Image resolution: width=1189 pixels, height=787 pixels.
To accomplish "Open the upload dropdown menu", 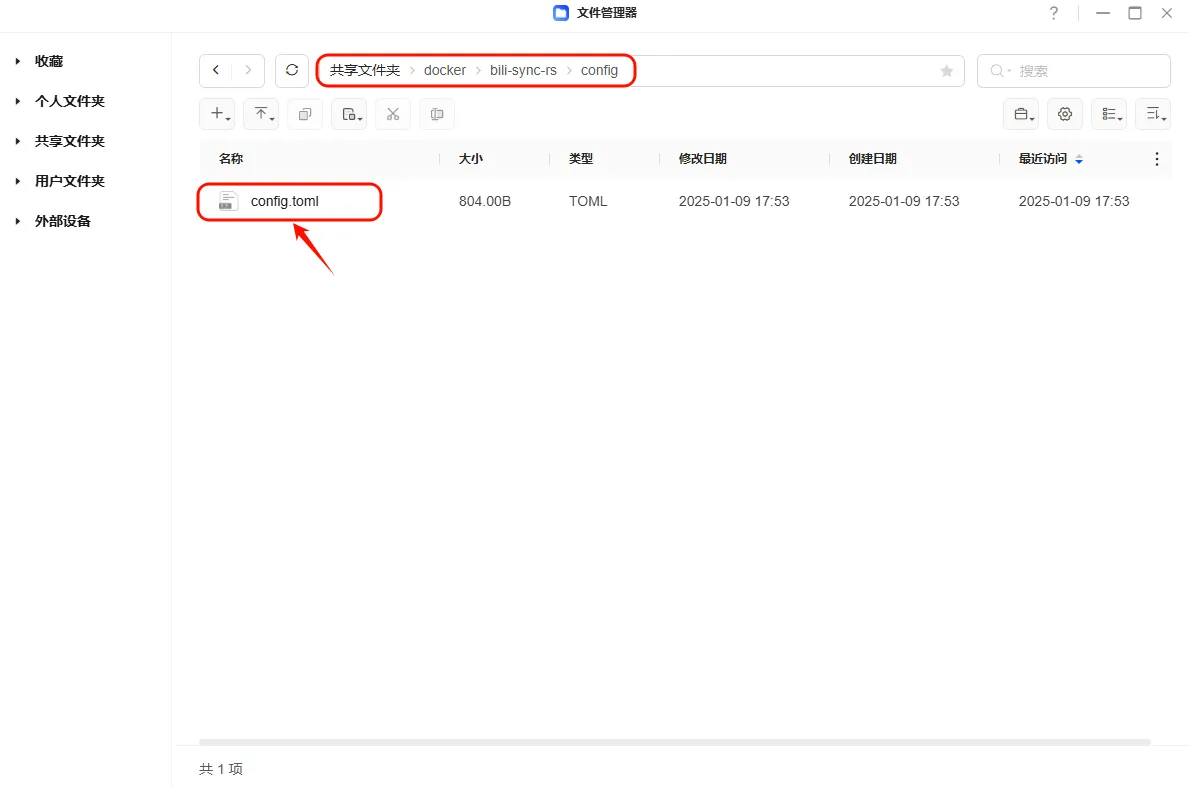I will pos(262,115).
